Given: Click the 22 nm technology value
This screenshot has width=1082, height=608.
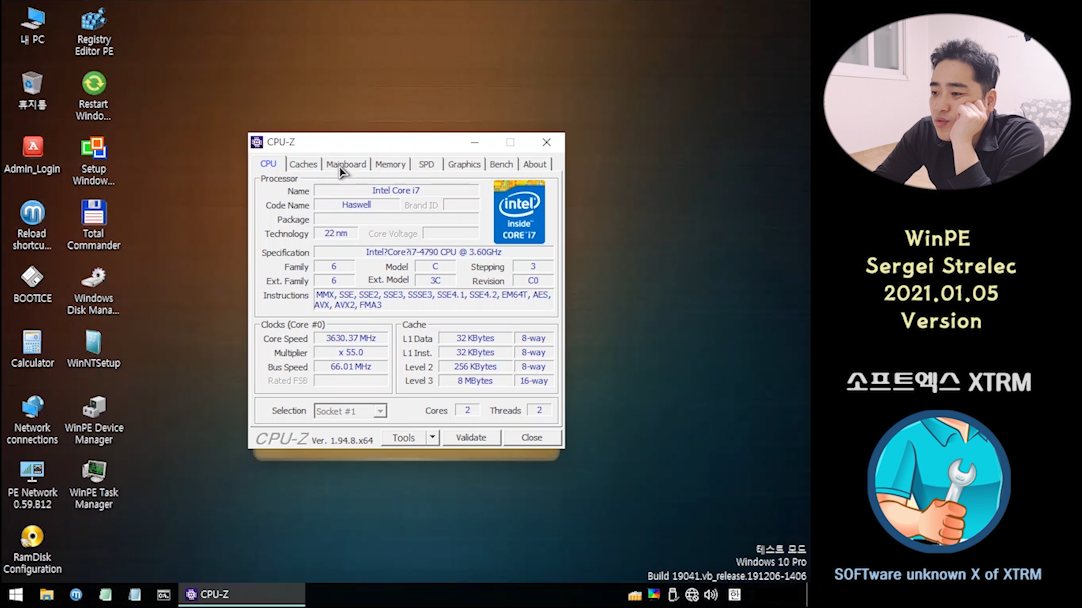Looking at the screenshot, I should (336, 233).
